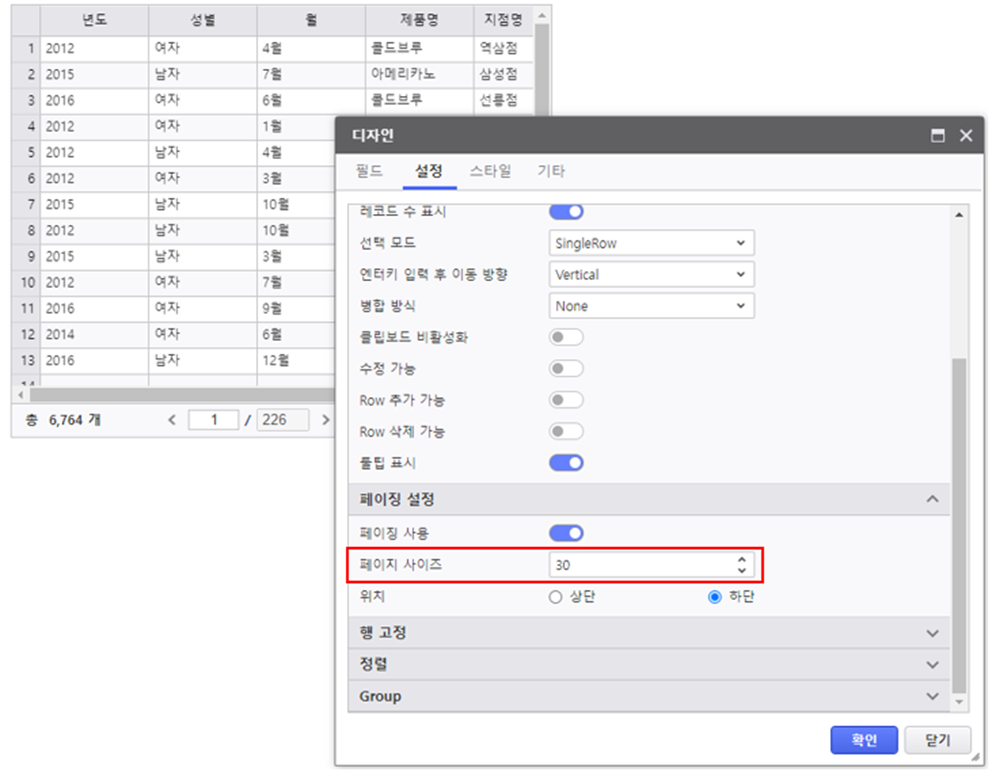Click the 확인 button
Screen dimensions: 992x772
point(863,740)
